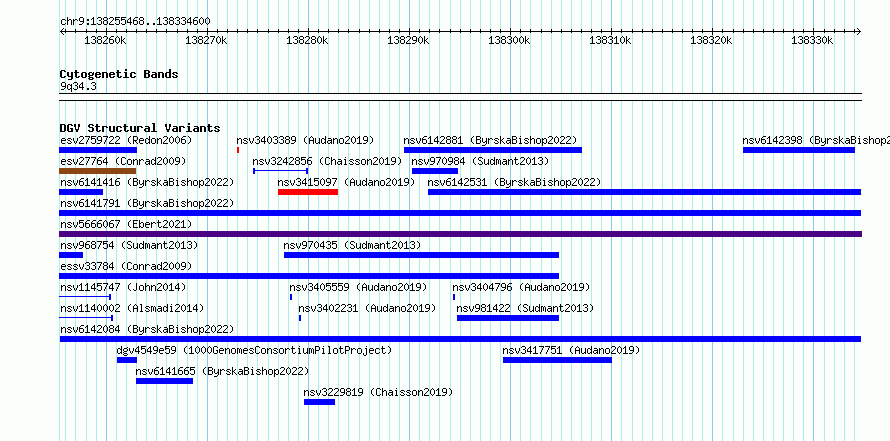Click the nsv3404796 (Audano2019) label
The image size is (890, 441).
tap(521, 287)
